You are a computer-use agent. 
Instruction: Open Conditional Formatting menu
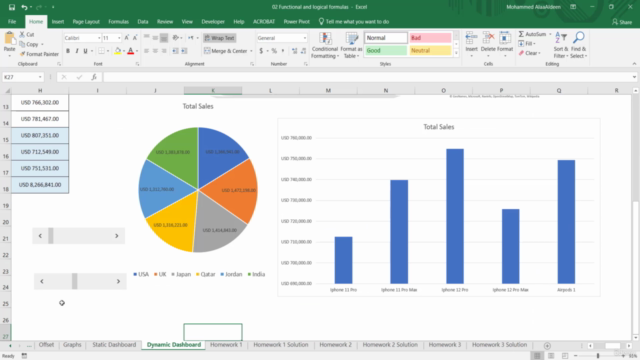[325, 45]
